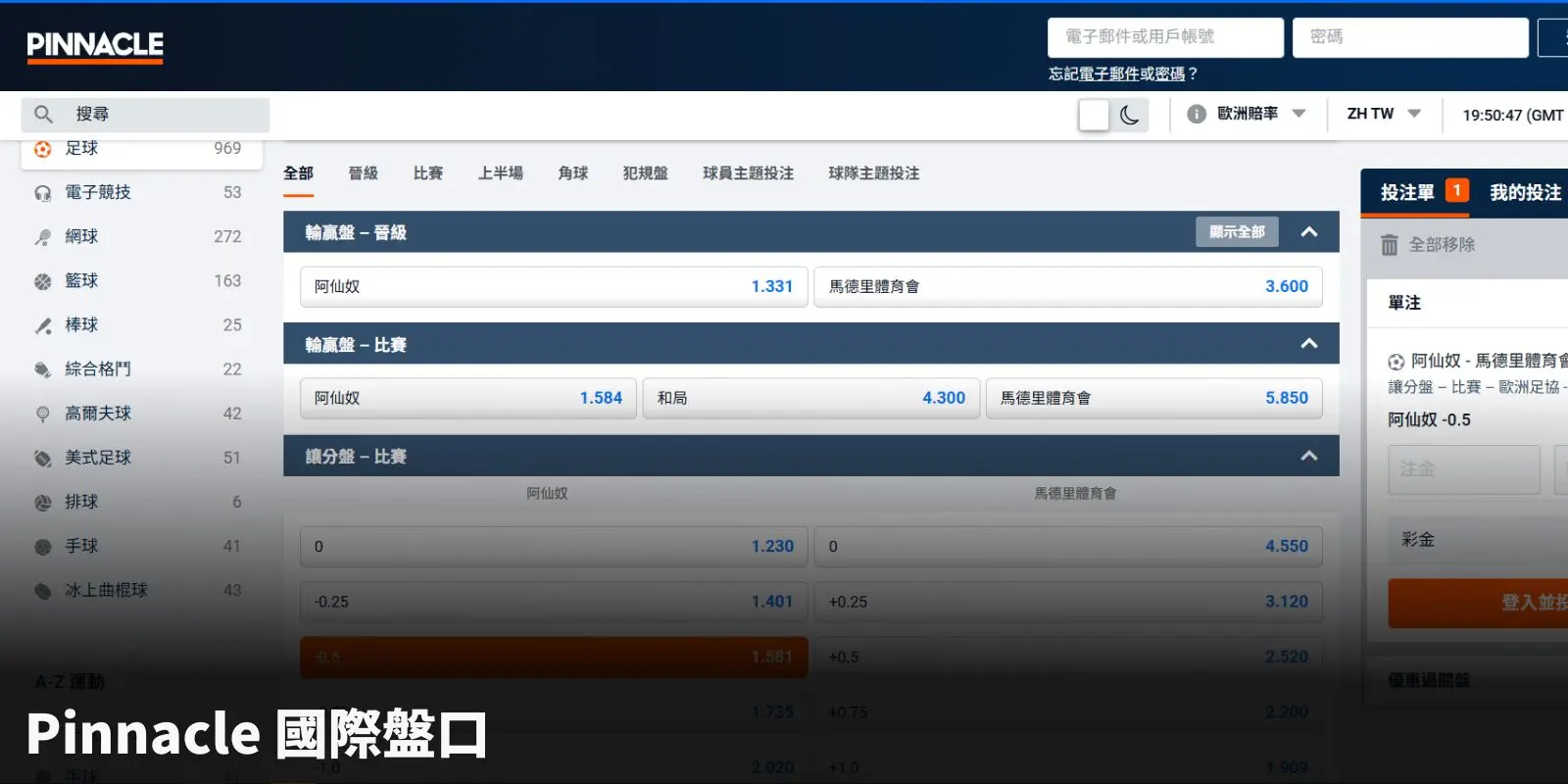Pick 阿仙奴 to advance at 1.331
The height and width of the screenshot is (784, 1568).
click(x=554, y=286)
